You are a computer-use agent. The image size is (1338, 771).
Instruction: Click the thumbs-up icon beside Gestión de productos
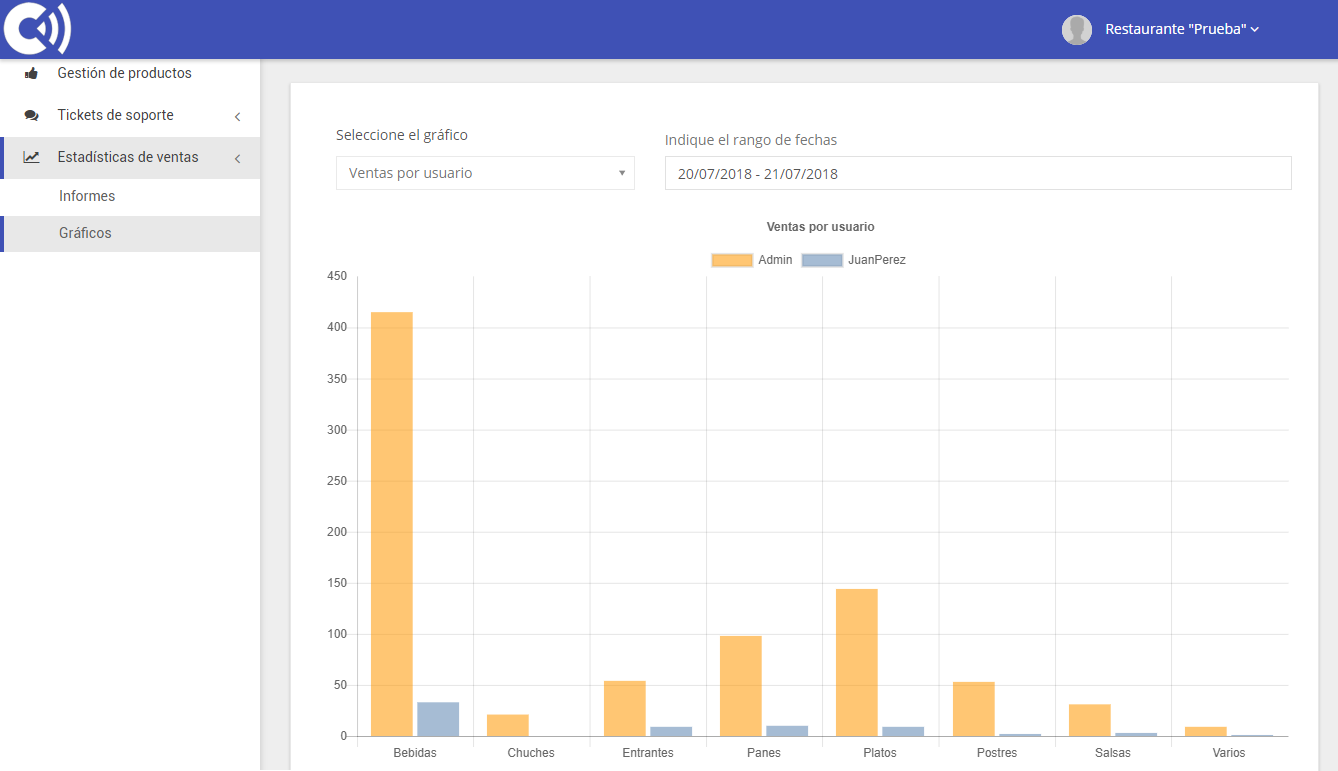click(29, 72)
